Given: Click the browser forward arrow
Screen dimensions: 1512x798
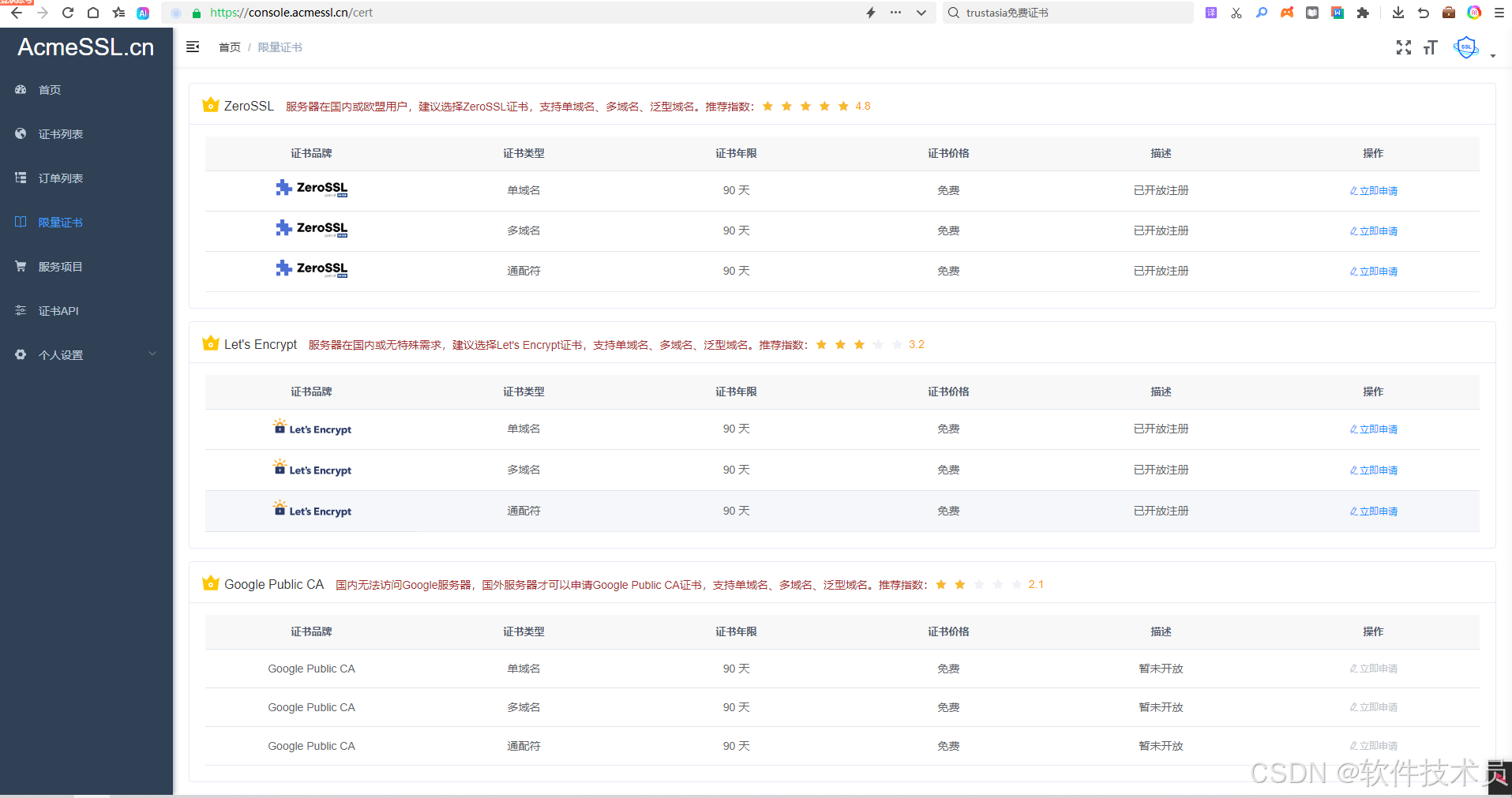Looking at the screenshot, I should coord(43,13).
